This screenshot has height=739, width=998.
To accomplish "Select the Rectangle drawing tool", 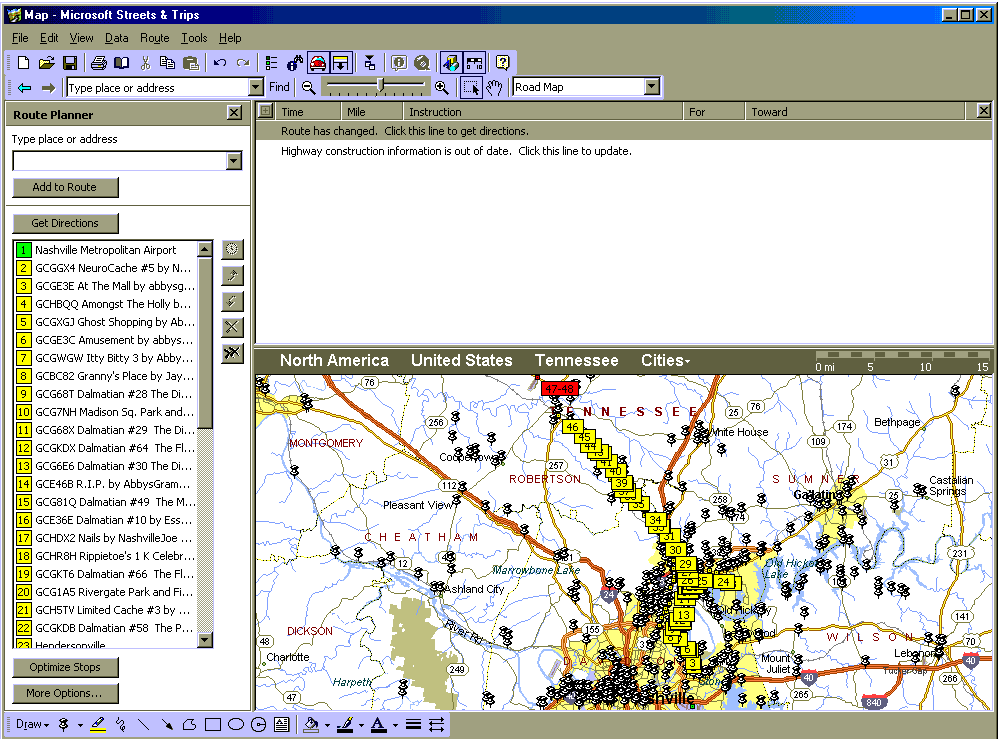I will [x=213, y=724].
